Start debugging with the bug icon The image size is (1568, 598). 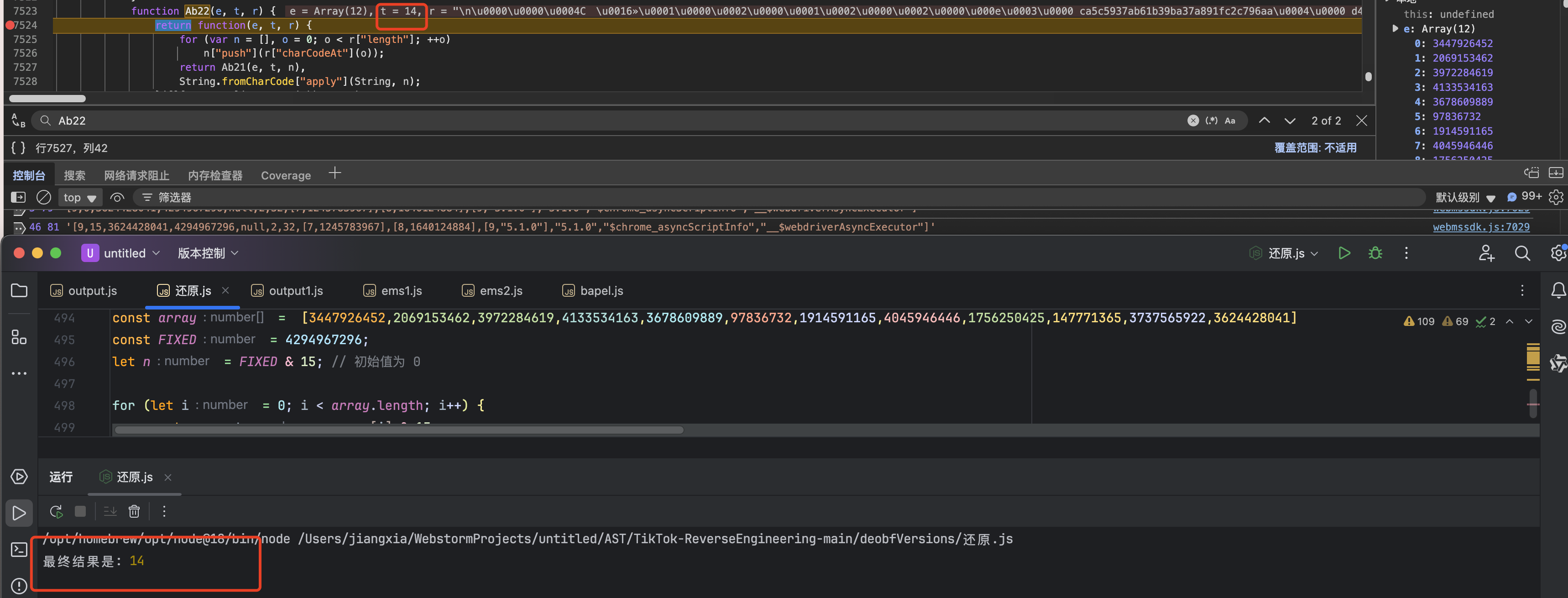(x=1375, y=253)
